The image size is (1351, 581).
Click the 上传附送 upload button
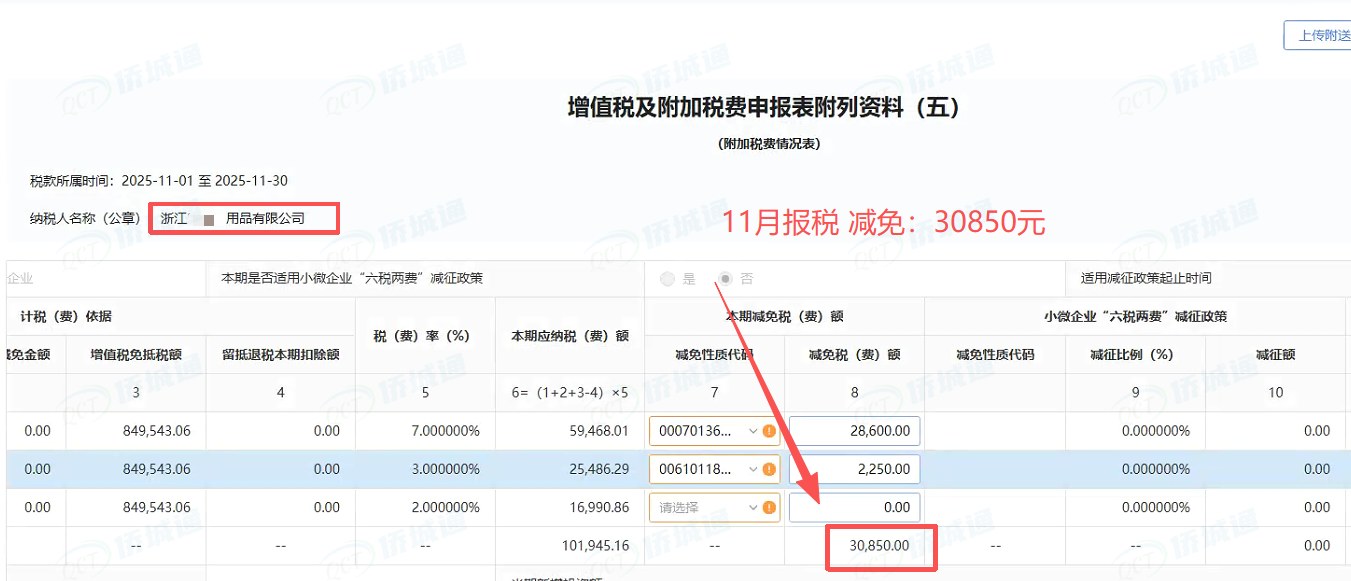pyautogui.click(x=1318, y=35)
